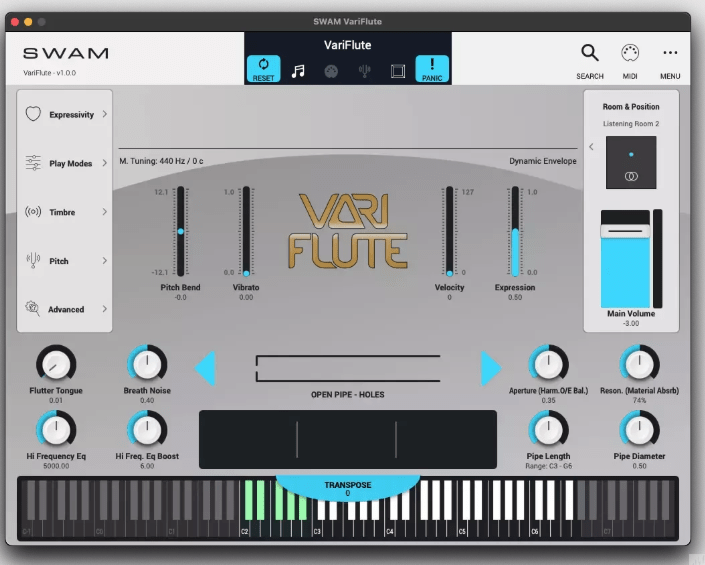Viewport: 705px width, 565px height.
Task: Open the three-dot MENU
Action: click(670, 53)
